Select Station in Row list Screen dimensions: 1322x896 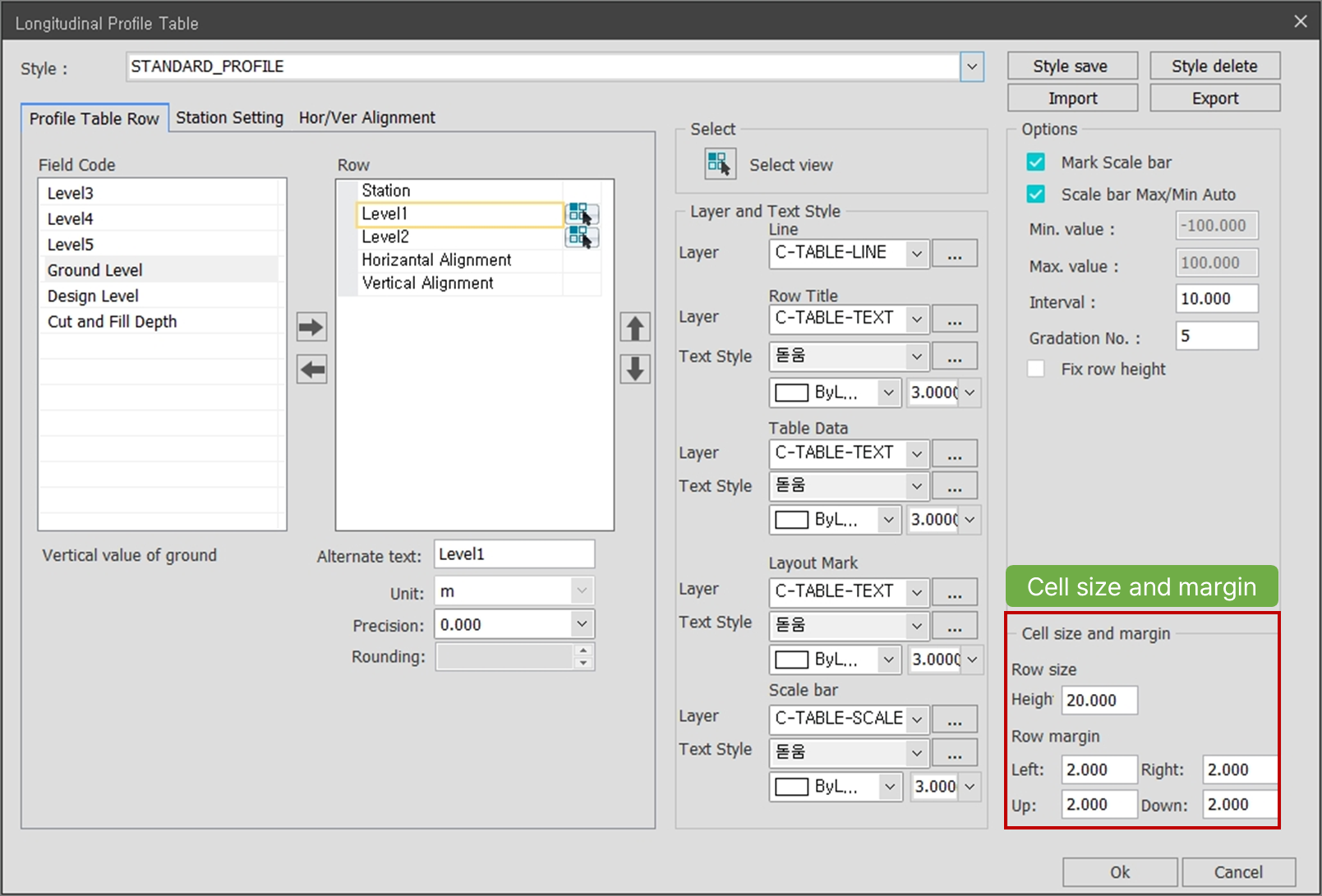[x=460, y=191]
